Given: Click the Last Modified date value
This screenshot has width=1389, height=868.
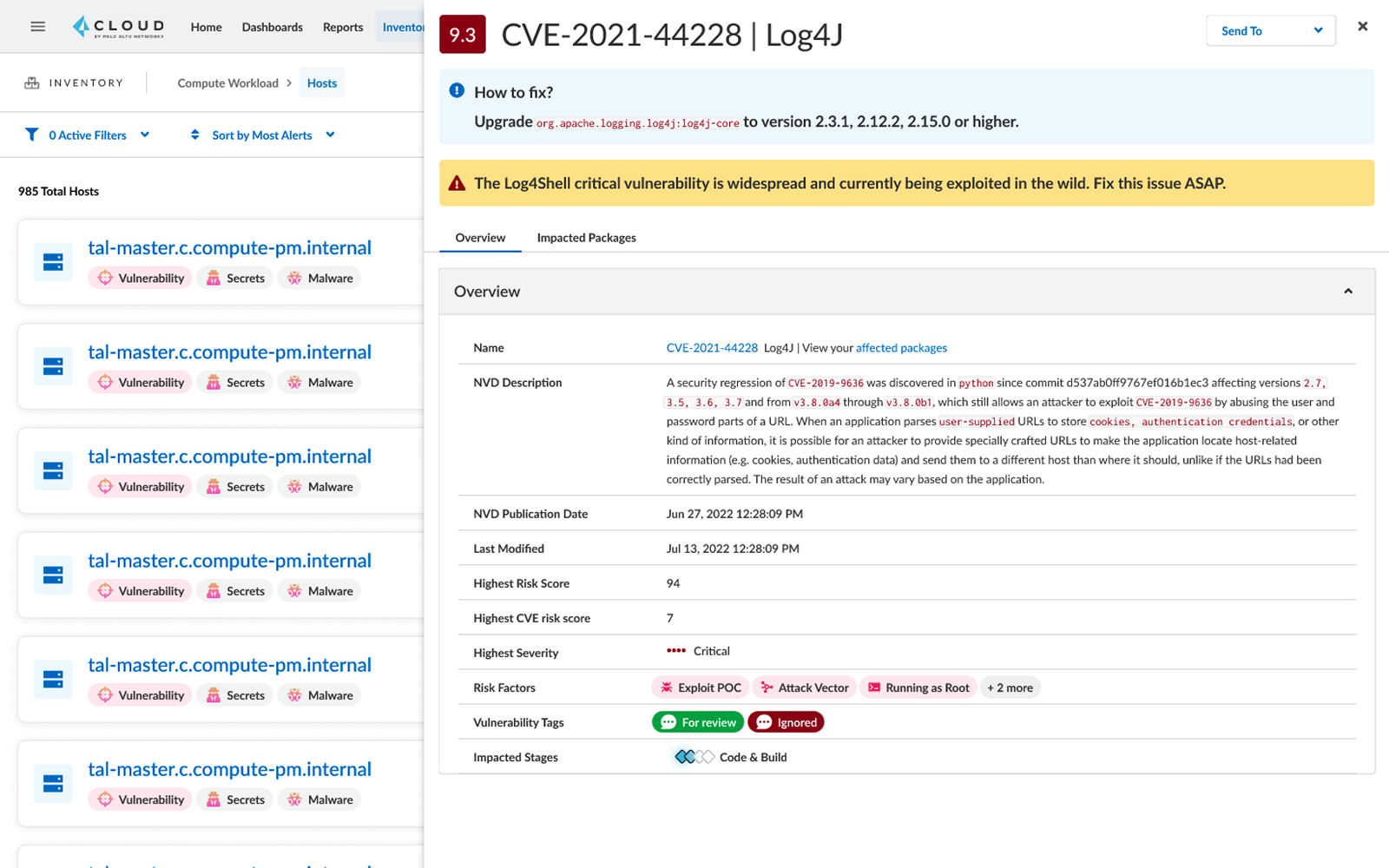Looking at the screenshot, I should click(733, 549).
